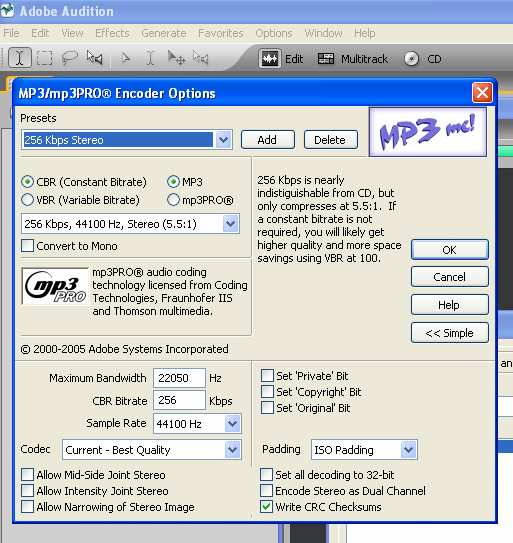The image size is (513, 543).
Task: Check Encode Stereo as Dual Channel
Action: 266,490
